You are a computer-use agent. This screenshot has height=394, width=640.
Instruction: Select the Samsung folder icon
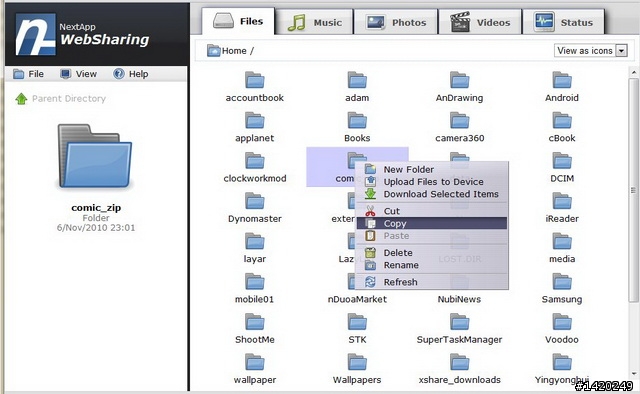tap(562, 282)
